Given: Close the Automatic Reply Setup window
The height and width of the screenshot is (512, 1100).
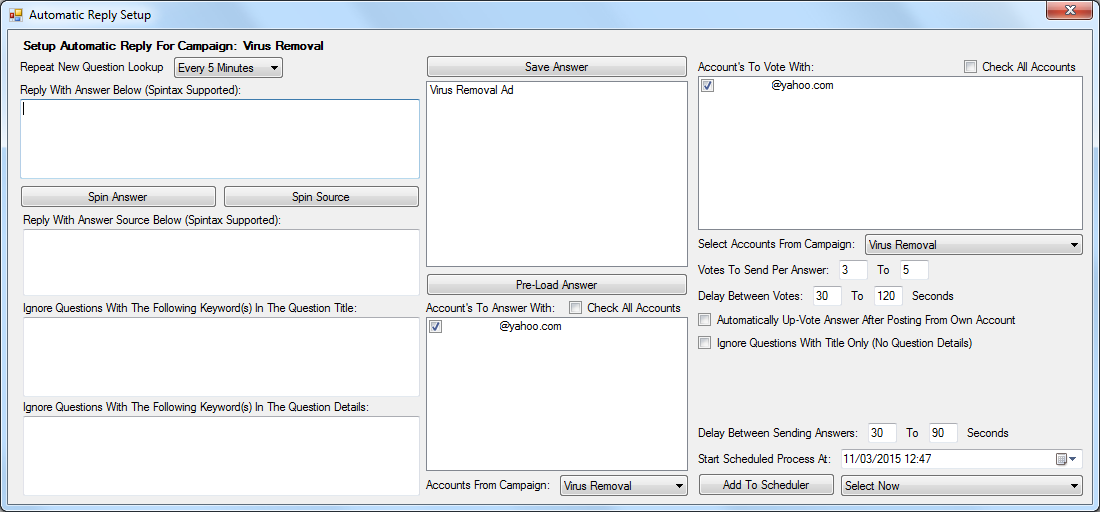Looking at the screenshot, I should click(x=1069, y=10).
